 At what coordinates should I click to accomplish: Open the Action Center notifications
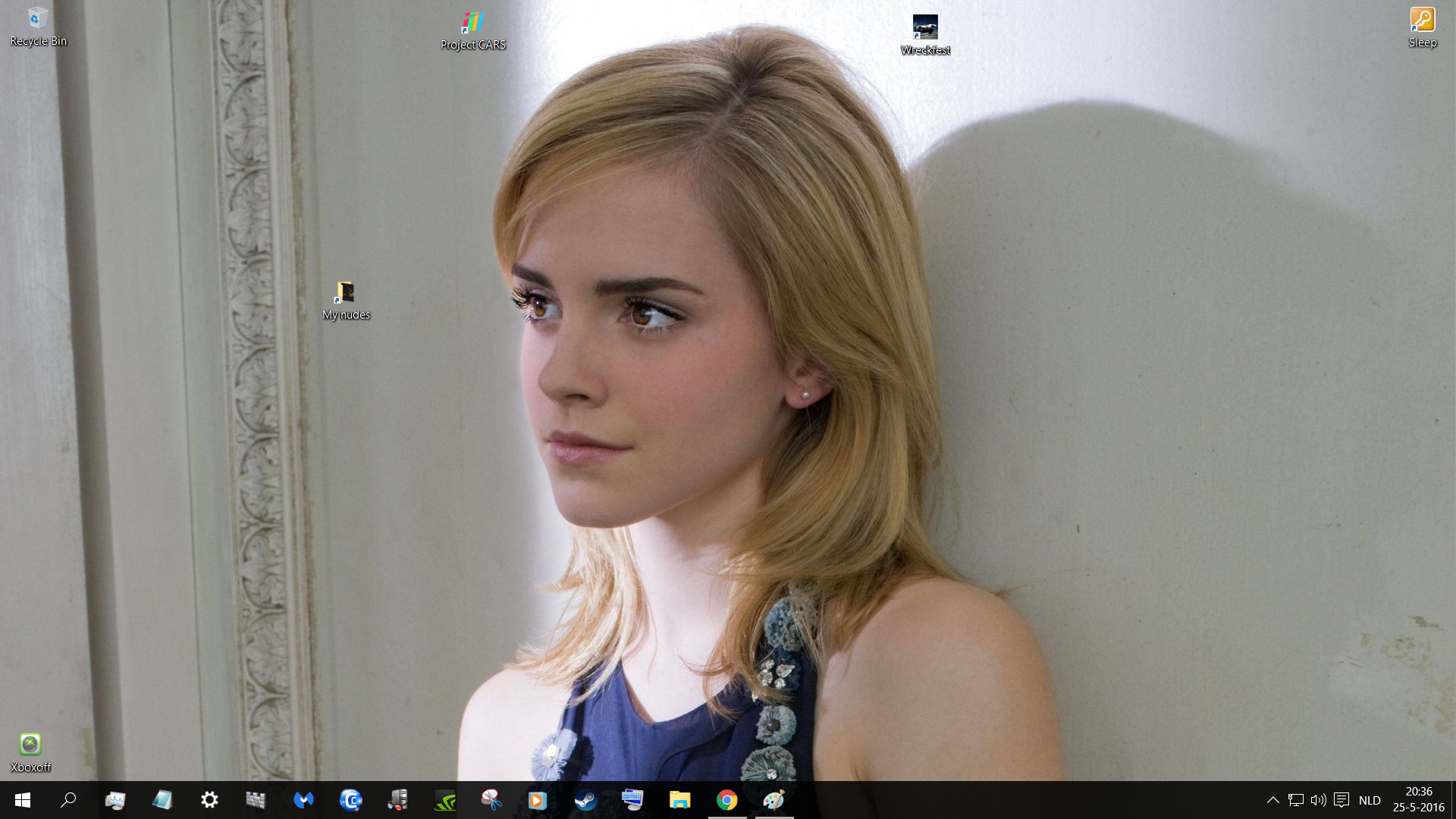coord(1341,800)
